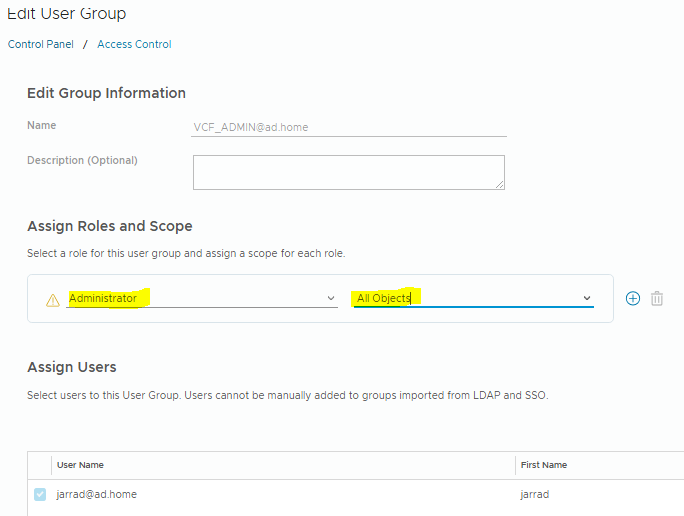The width and height of the screenshot is (684, 516).
Task: Sort by First Name column header
Action: (x=545, y=465)
